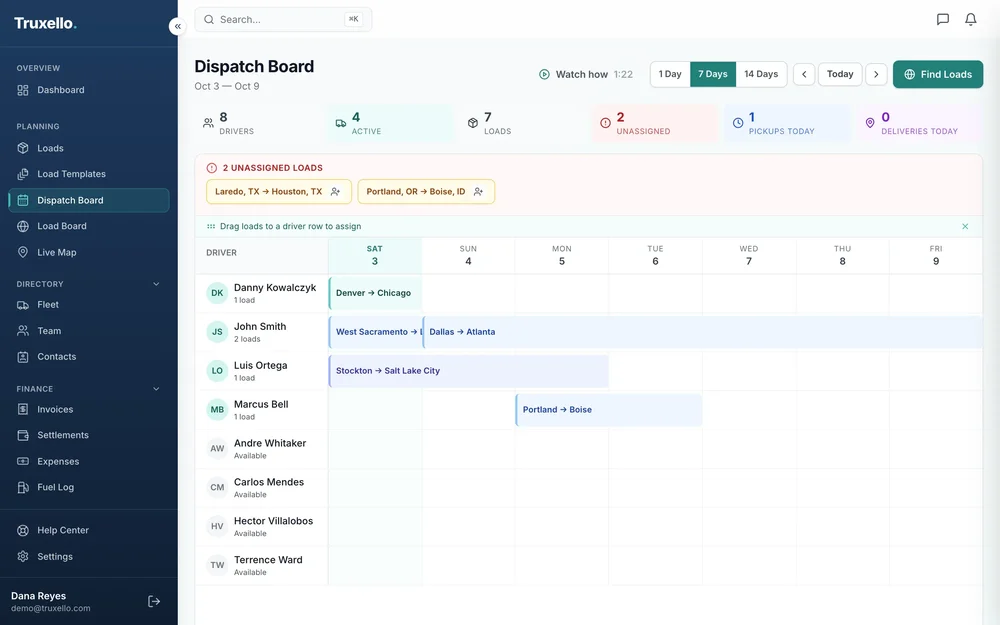Screen dimensions: 1000x625
Task: Open the notifications bell
Action: (x=971, y=19)
